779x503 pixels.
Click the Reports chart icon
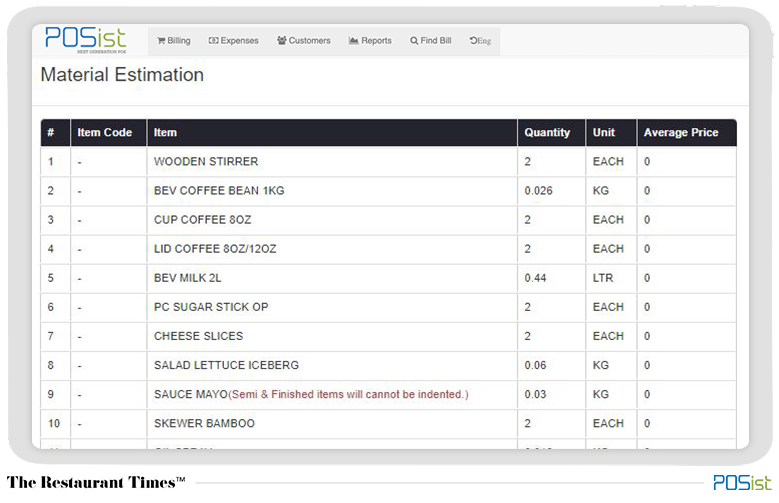click(353, 41)
